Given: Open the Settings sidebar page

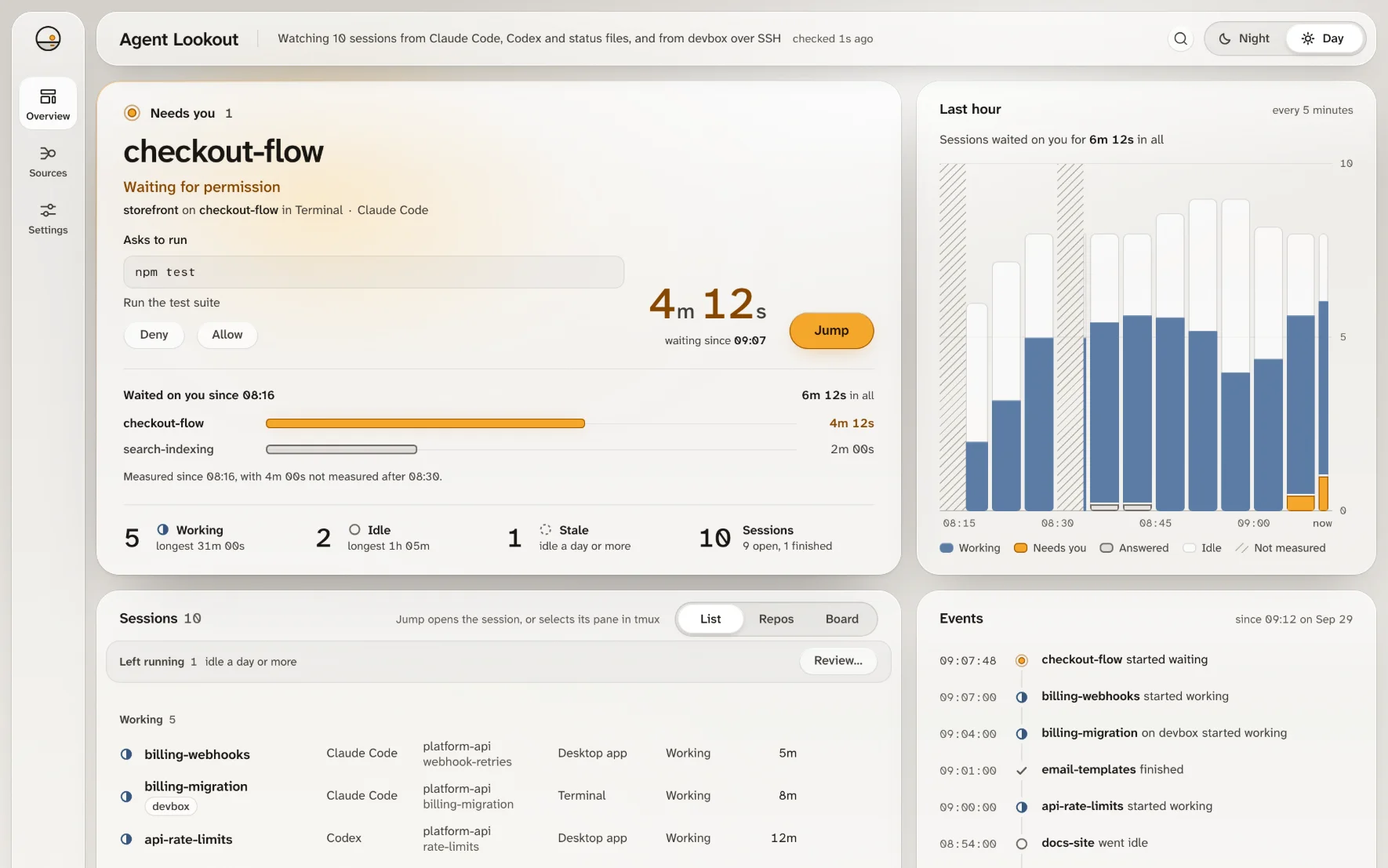Looking at the screenshot, I should point(48,219).
